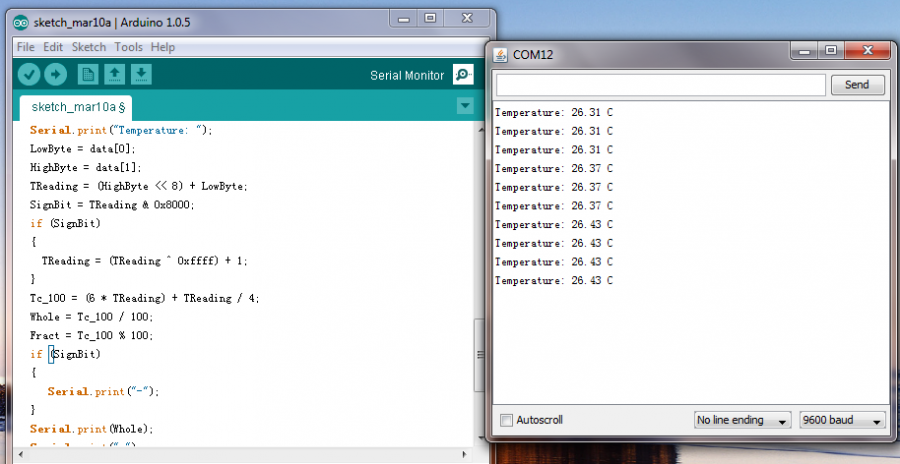
Task: Open the Help menu
Action: pos(162,47)
